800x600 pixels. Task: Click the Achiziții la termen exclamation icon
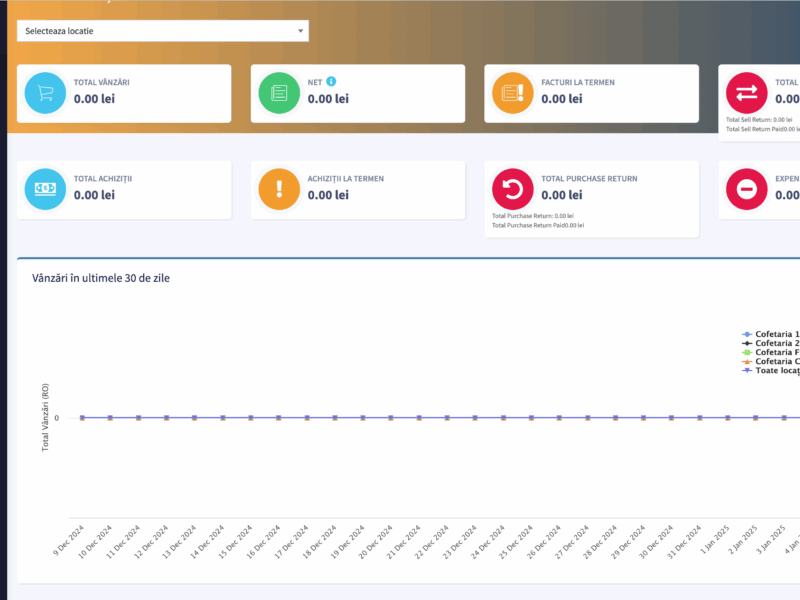(x=279, y=189)
